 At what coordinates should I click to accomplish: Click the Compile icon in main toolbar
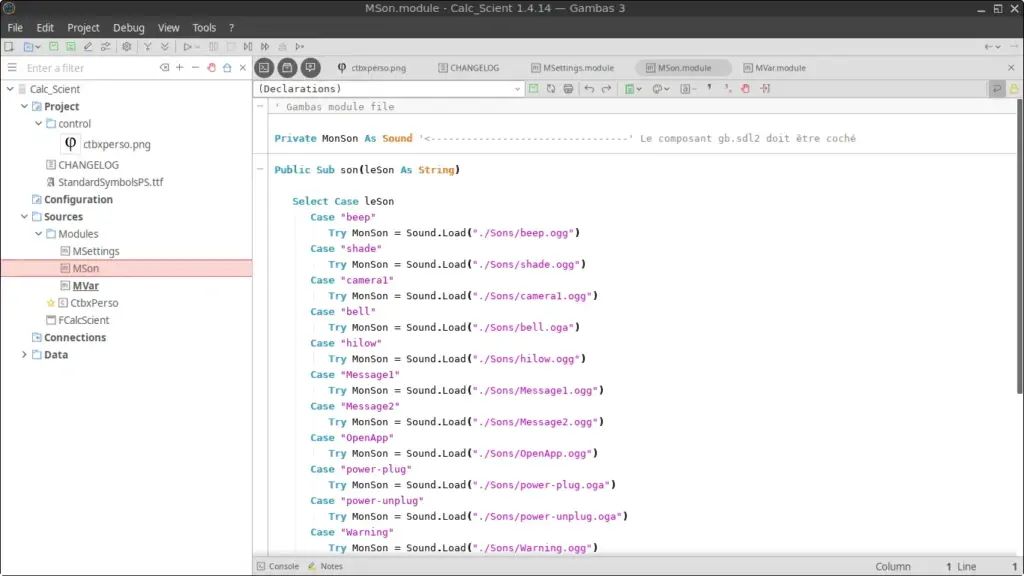click(148, 46)
